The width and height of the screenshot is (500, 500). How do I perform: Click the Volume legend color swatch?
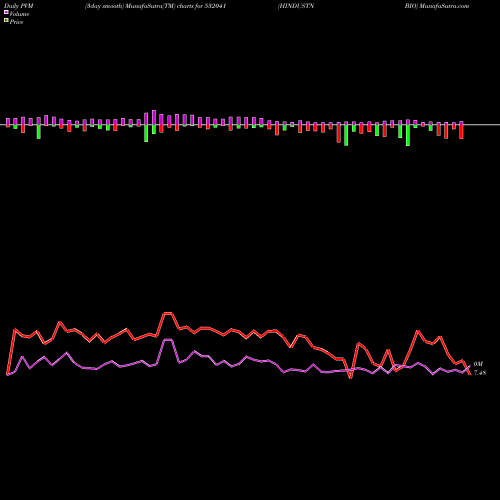(x=6, y=12)
